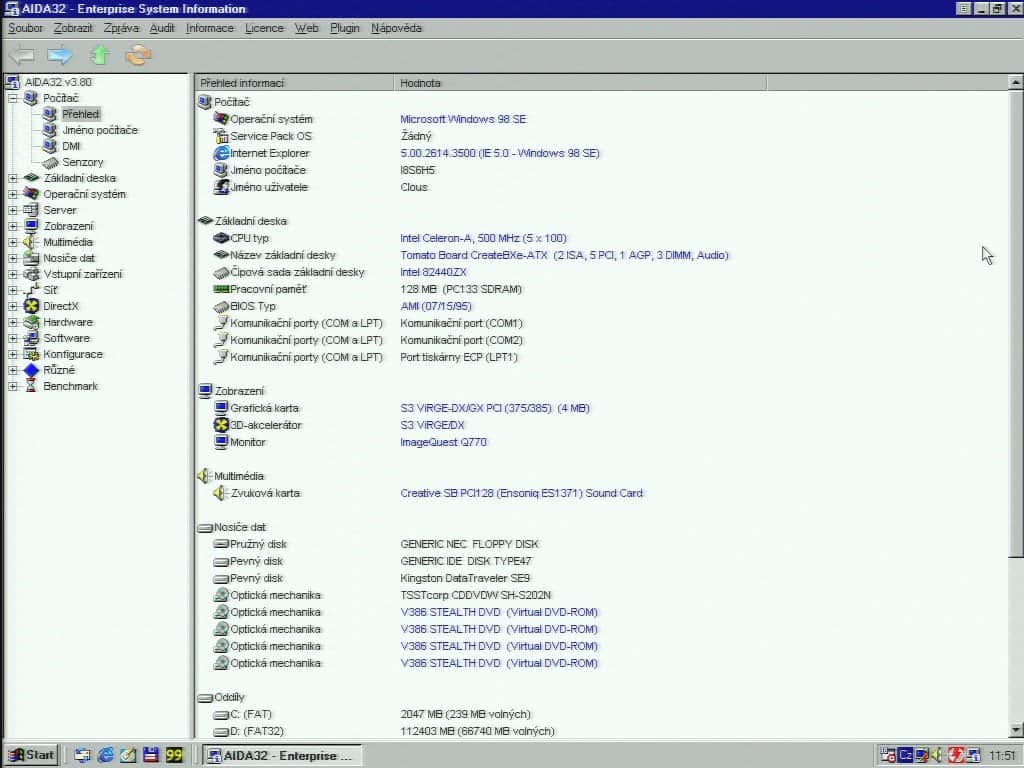The image size is (1024, 768).
Task: Click the Hodnota column header
Action: (x=580, y=83)
